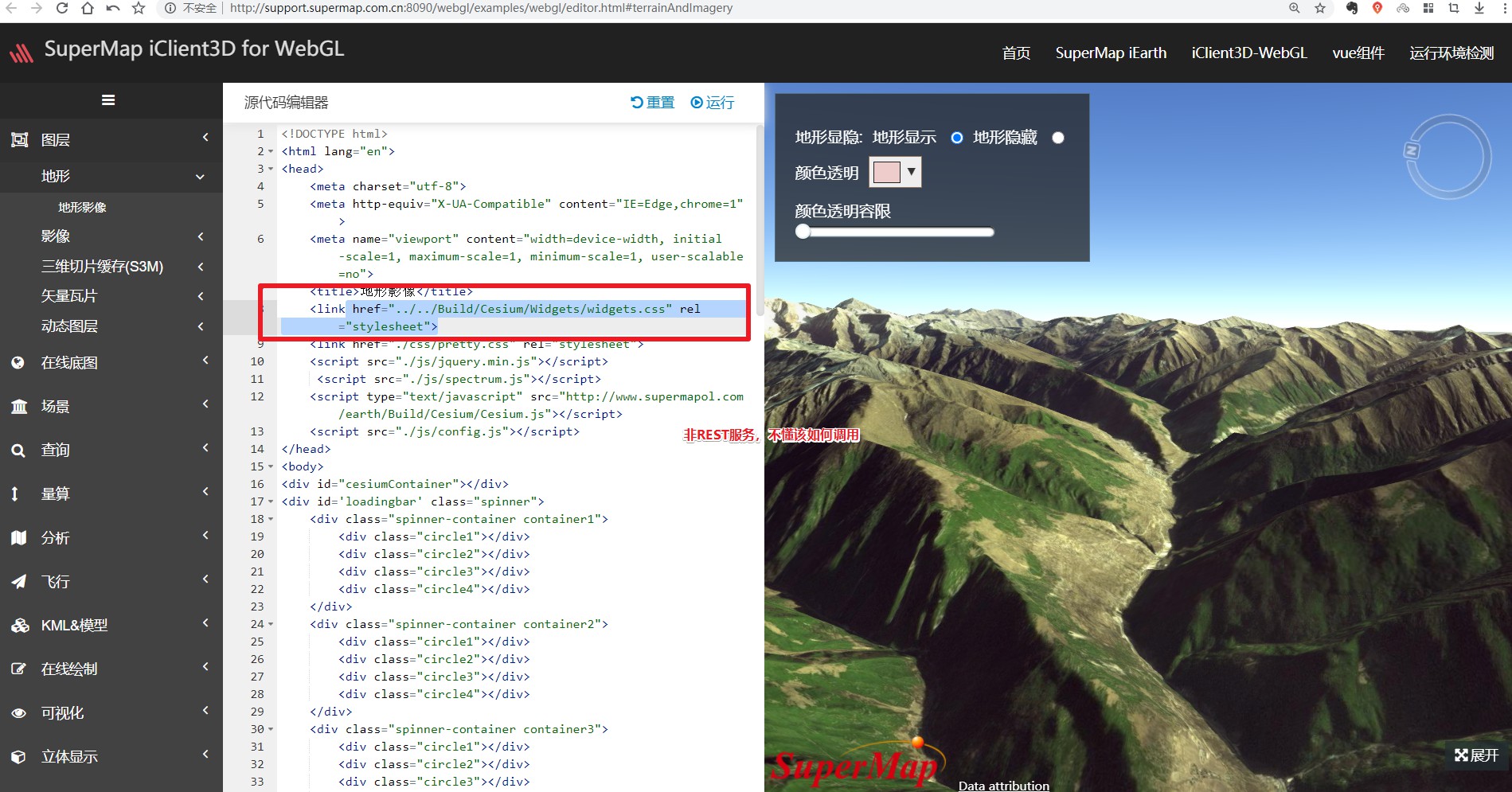Viewport: 1512px width, 792px height.
Task: Click the 在线绘制 edit icon
Action: (19, 669)
